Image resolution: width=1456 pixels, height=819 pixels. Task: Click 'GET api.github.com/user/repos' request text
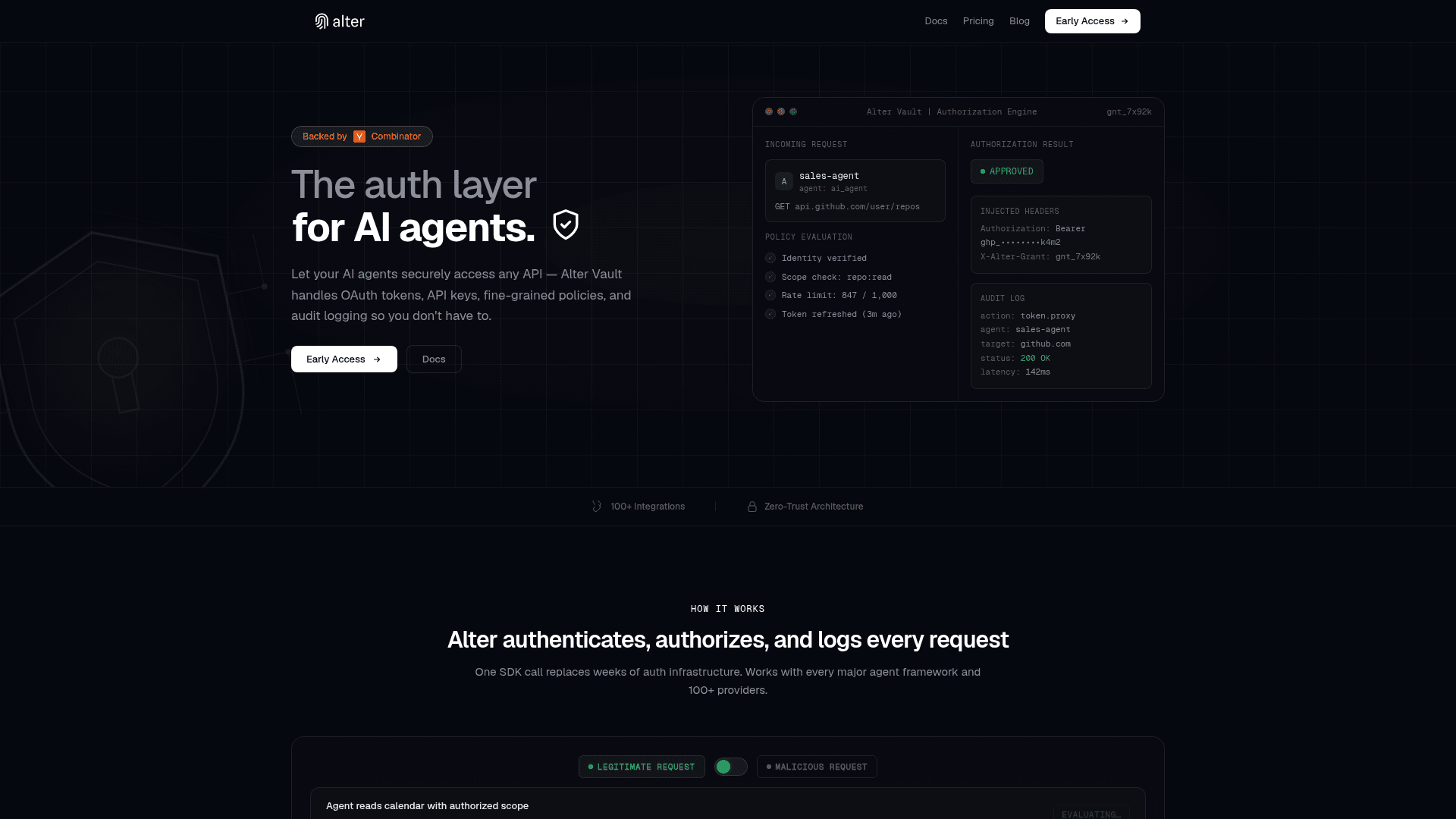847,206
